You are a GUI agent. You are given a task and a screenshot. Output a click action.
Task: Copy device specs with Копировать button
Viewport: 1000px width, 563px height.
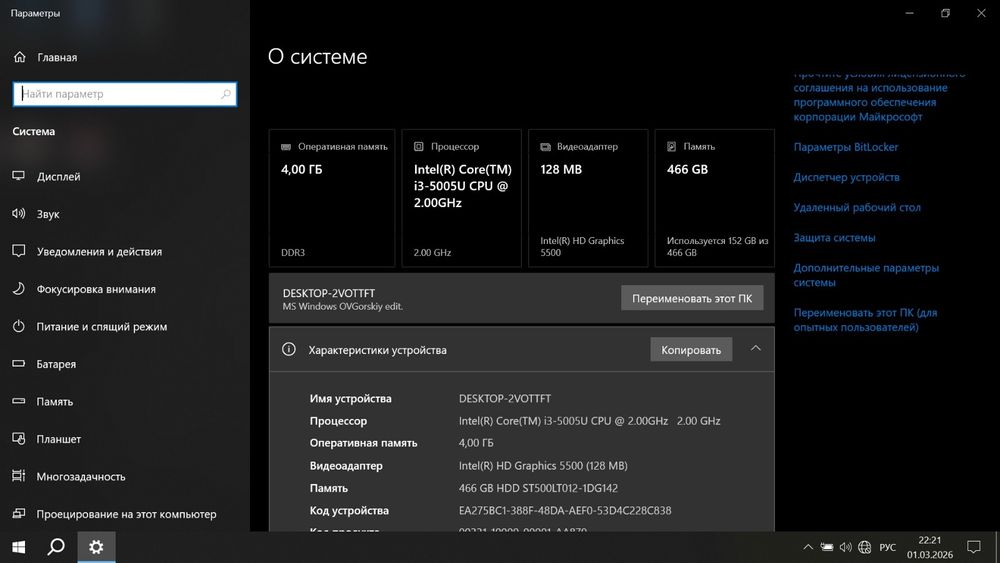click(x=691, y=350)
